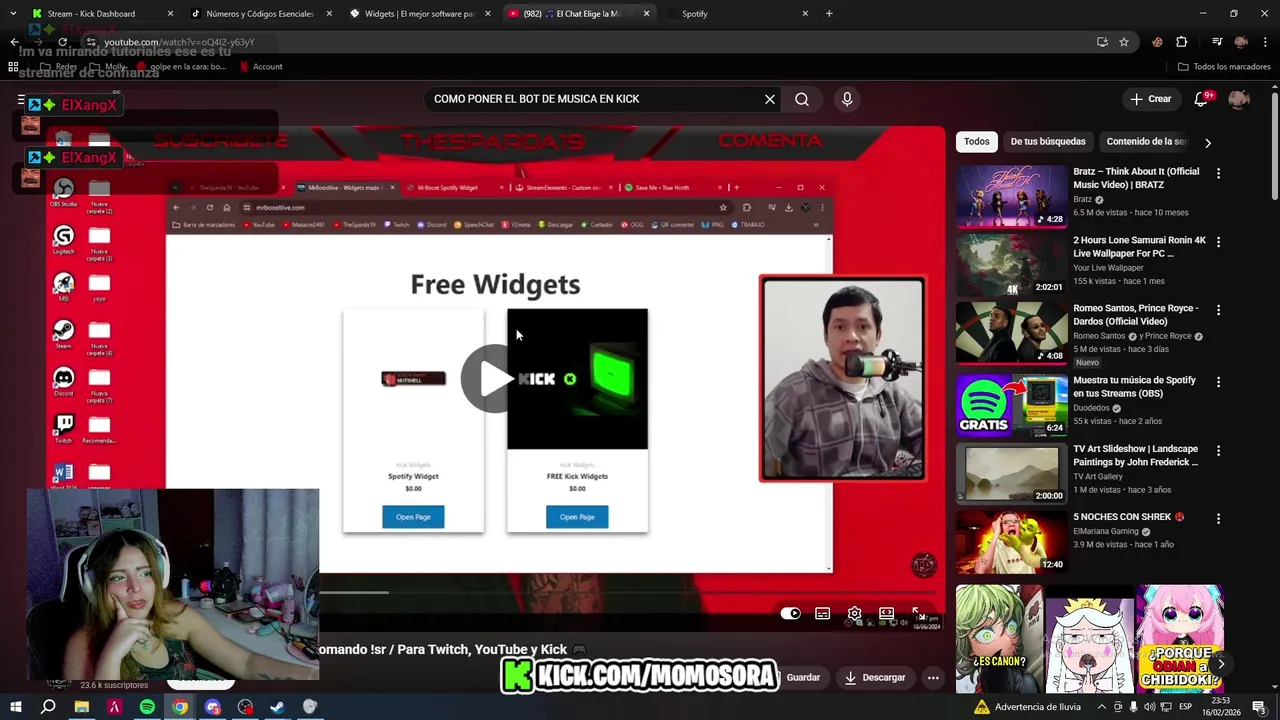Open Steam from the taskbar

[277, 707]
